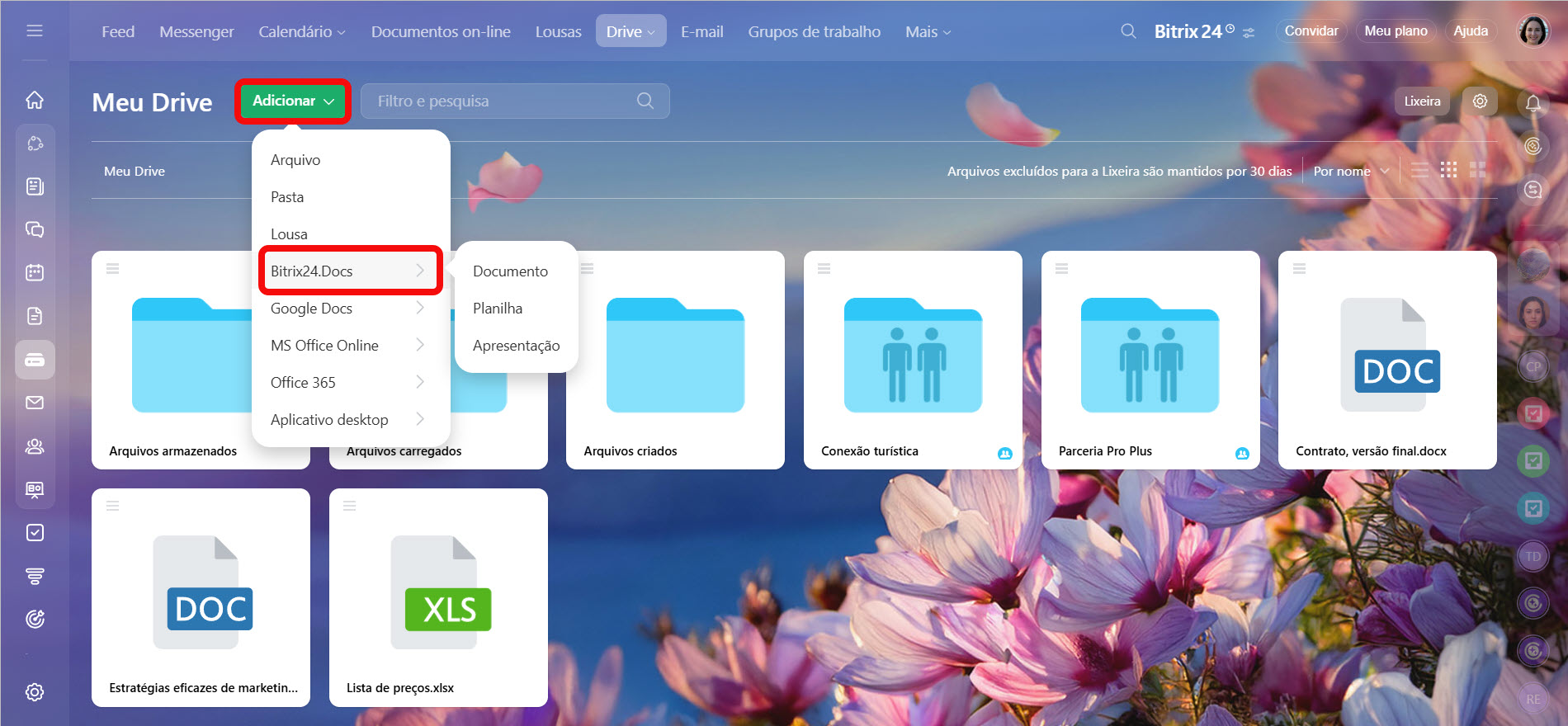Open Documentos on-line tab
The height and width of the screenshot is (726, 1568).
click(x=441, y=31)
